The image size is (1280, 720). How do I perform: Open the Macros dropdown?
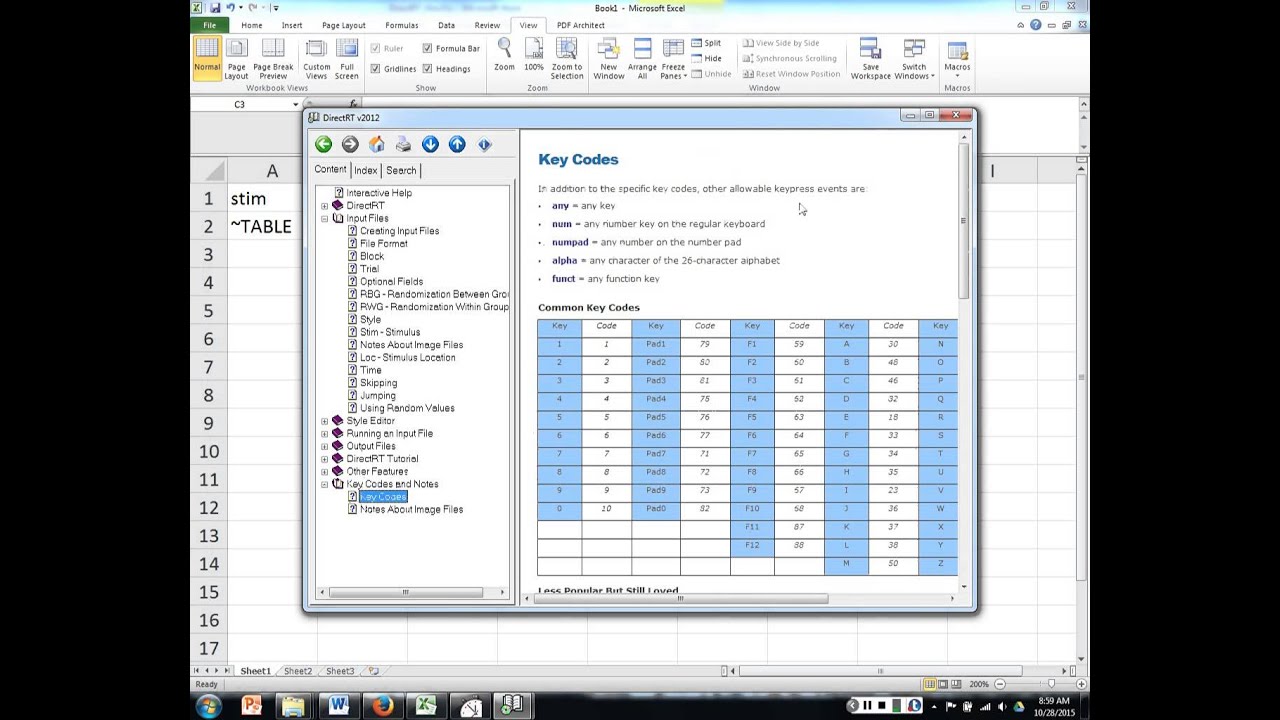click(957, 59)
